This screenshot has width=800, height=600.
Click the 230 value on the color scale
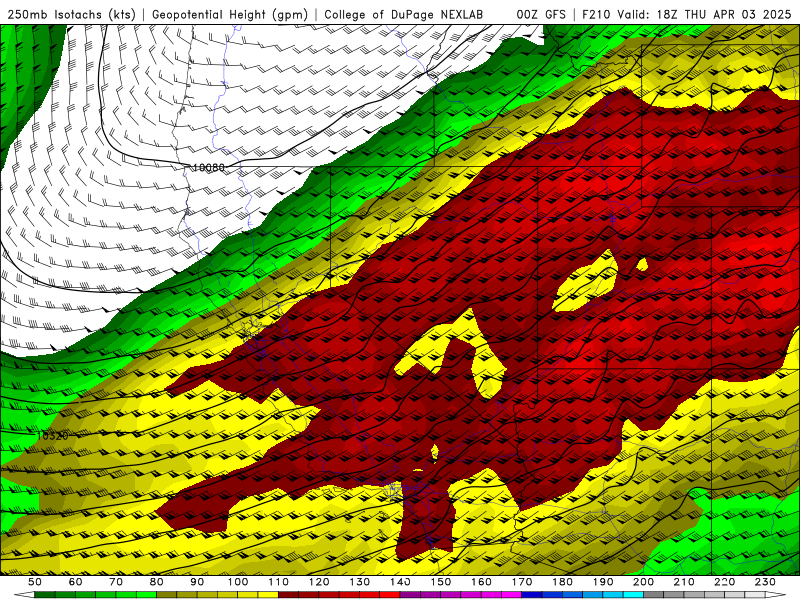[765, 582]
